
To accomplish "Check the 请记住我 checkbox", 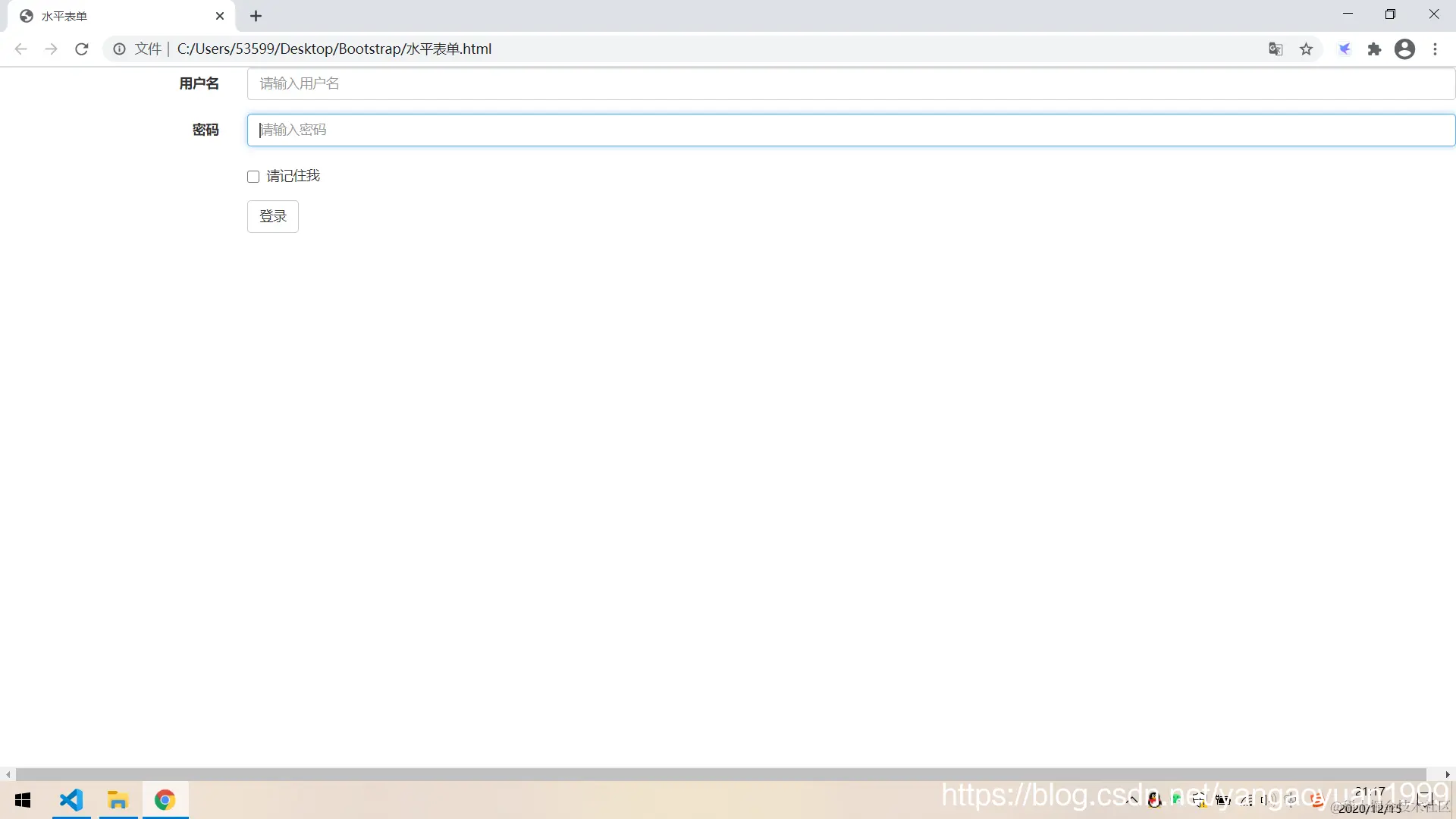I will 253,177.
